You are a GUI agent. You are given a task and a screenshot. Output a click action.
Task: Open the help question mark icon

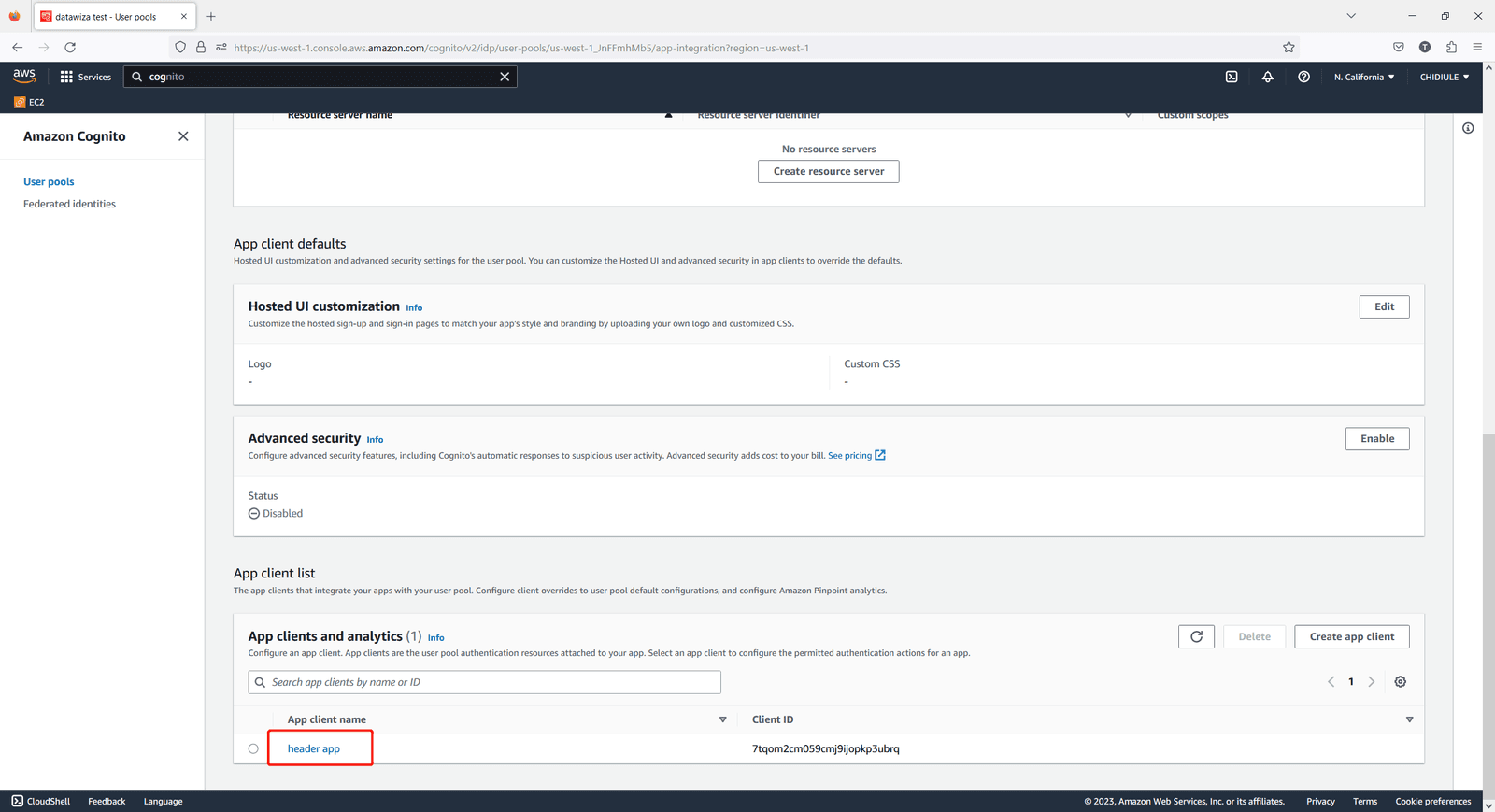(1303, 77)
